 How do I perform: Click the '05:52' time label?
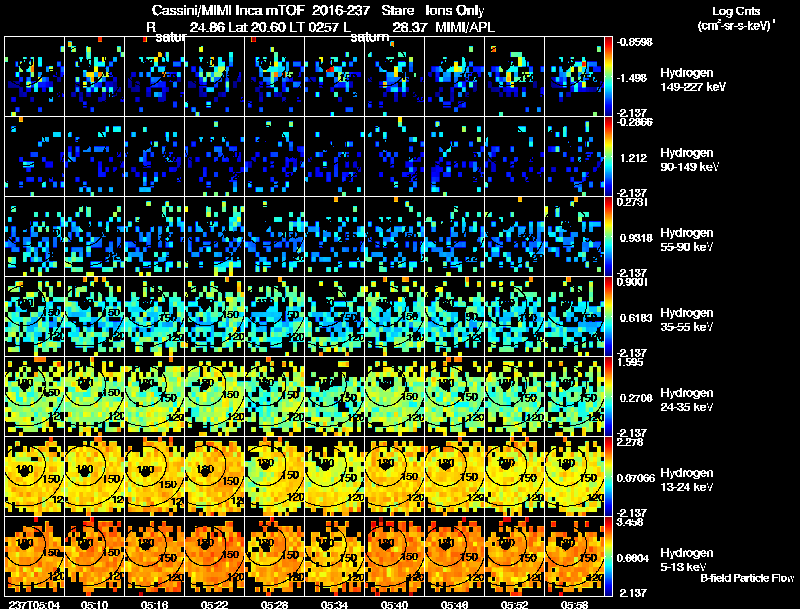click(x=514, y=604)
